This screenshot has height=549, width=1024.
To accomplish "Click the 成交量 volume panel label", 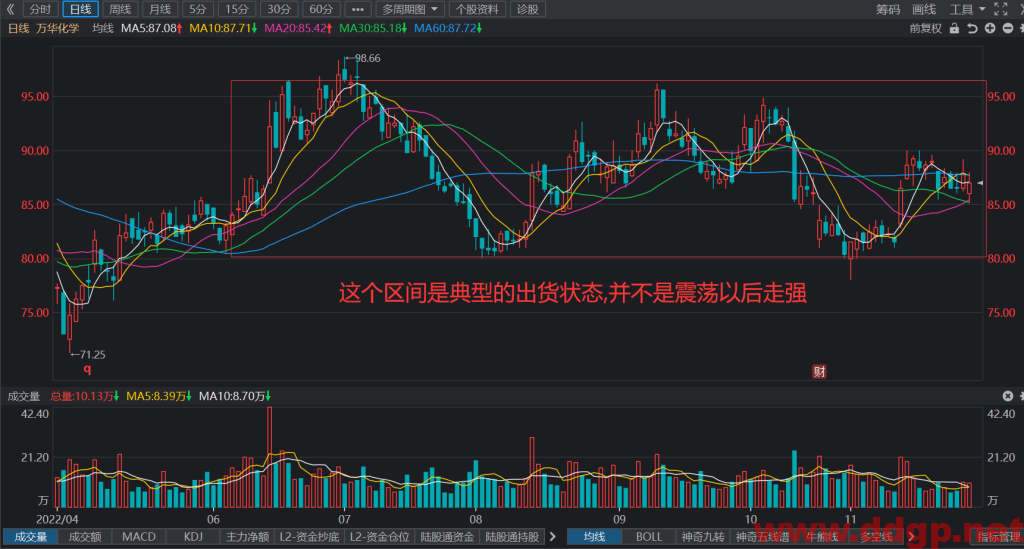I will coord(24,396).
